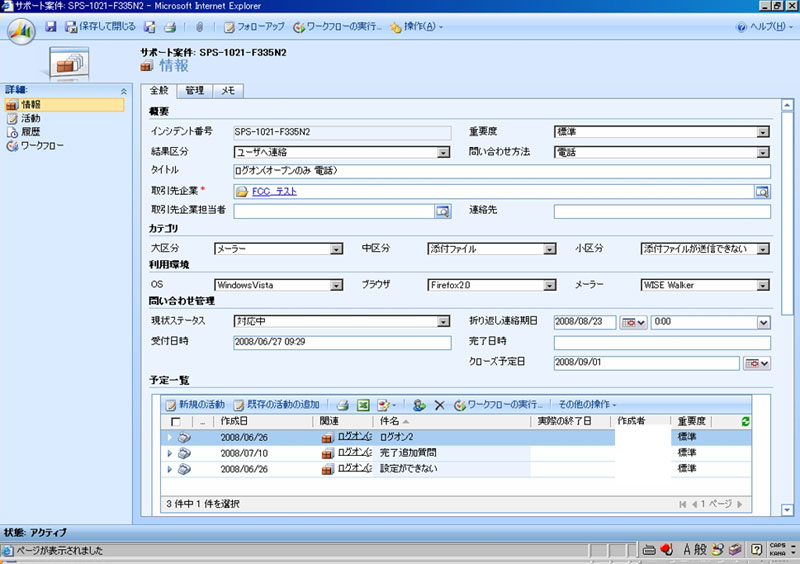Image resolution: width=800 pixels, height=564 pixels.
Task: Open その他の操作 more actions menu
Action: 587,405
